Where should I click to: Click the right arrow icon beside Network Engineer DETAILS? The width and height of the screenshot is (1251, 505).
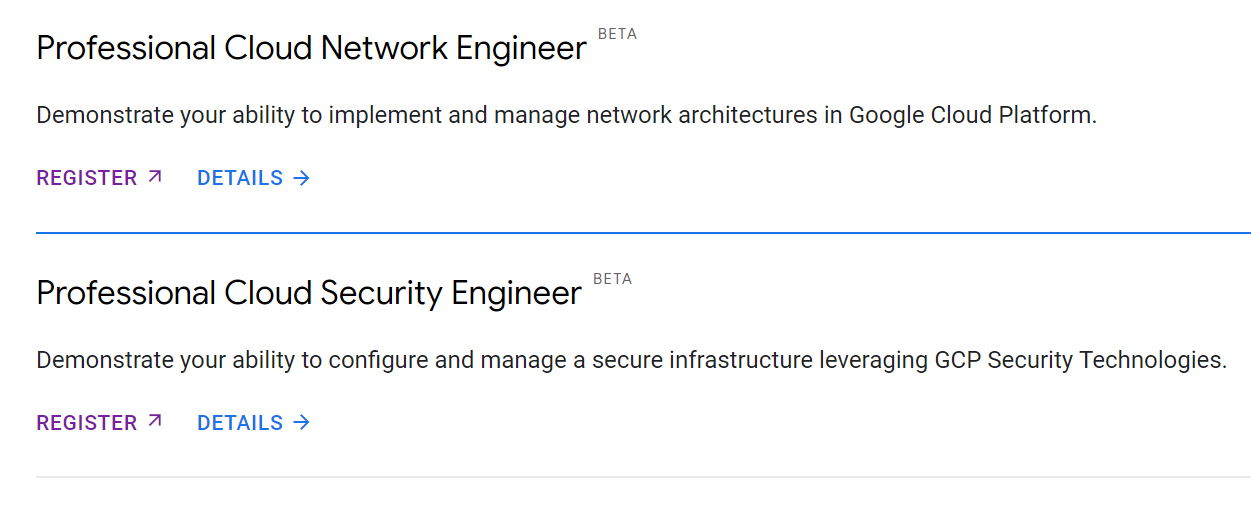[x=301, y=178]
